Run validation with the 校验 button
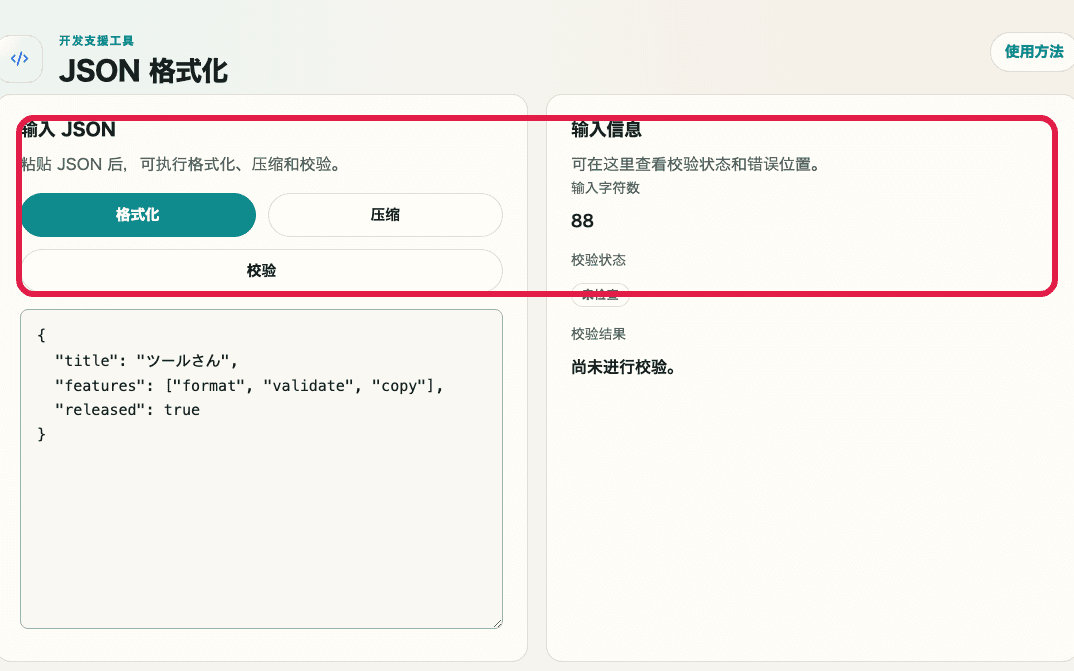 (x=262, y=269)
